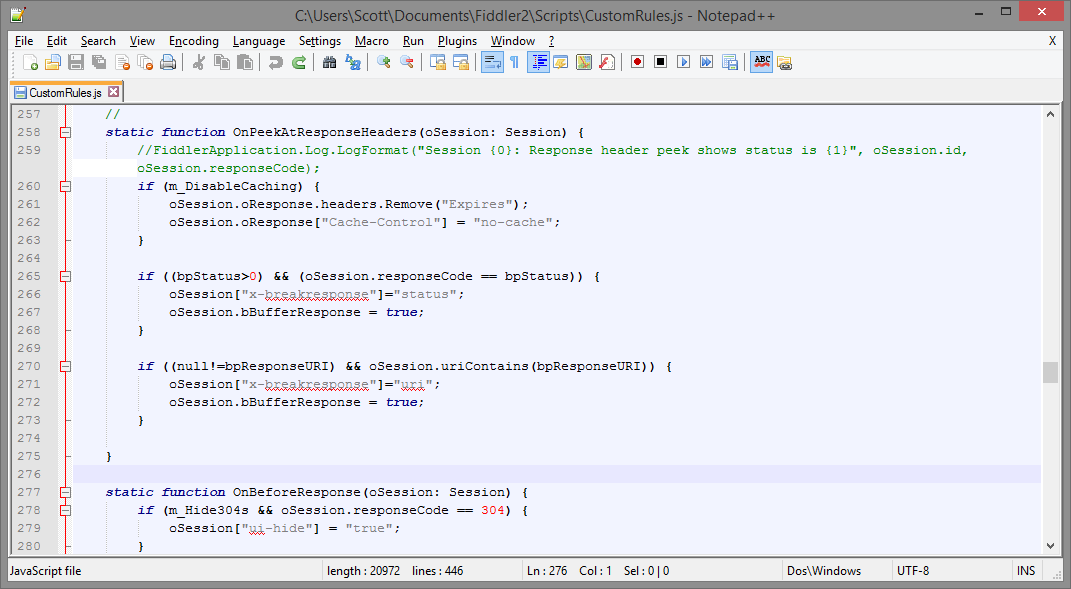Screen dimensions: 1071x589
Task: Click the 'JavaScript file' status bar text
Action: [x=46, y=571]
